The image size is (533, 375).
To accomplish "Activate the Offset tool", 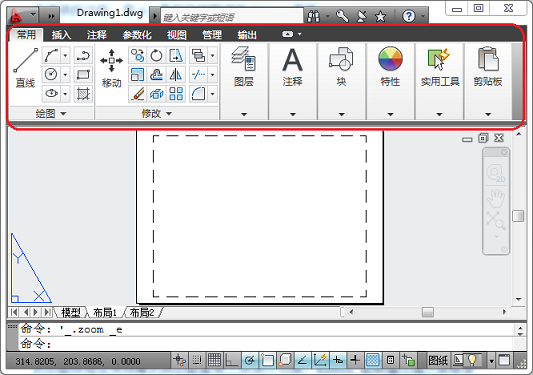I will (156, 74).
